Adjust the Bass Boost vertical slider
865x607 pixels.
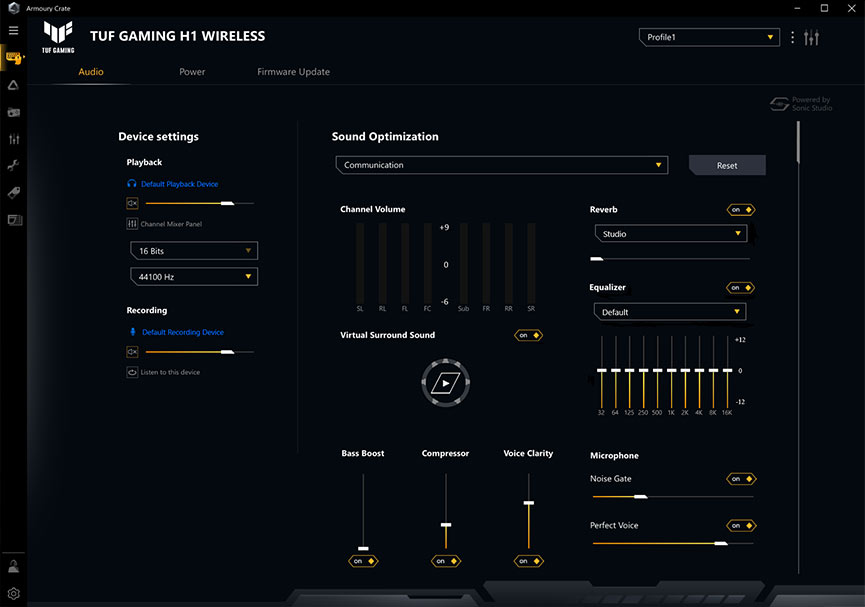coord(363,511)
